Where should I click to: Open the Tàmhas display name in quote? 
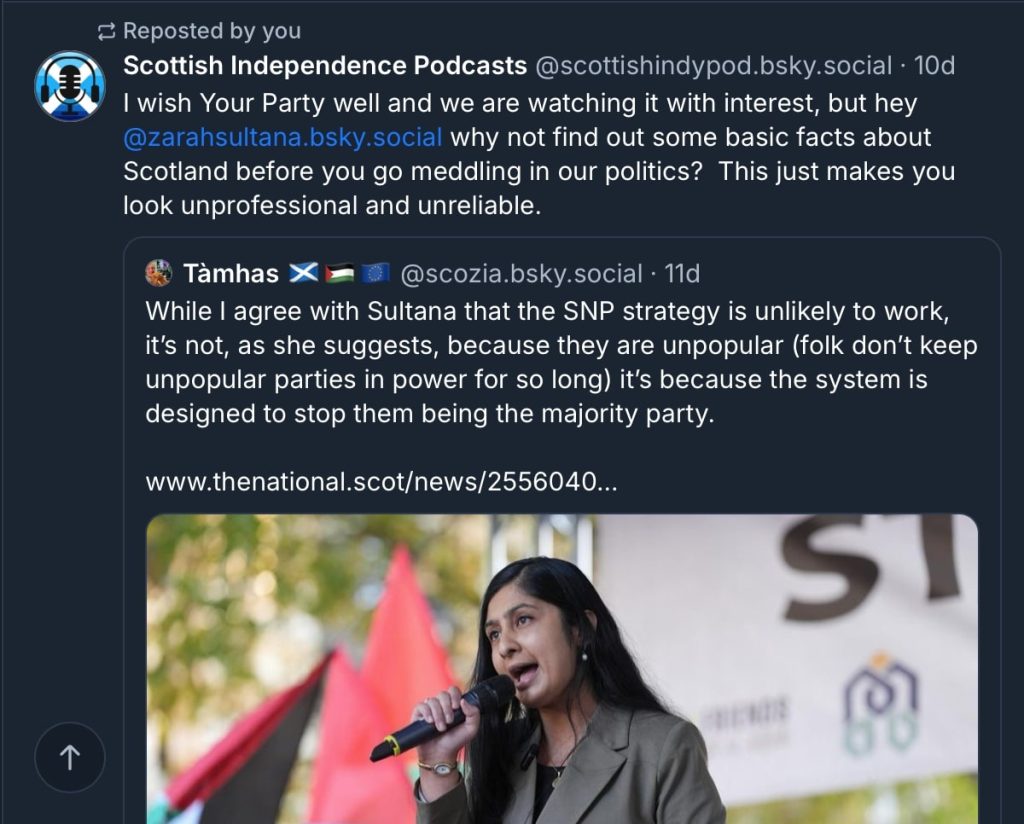pos(231,274)
